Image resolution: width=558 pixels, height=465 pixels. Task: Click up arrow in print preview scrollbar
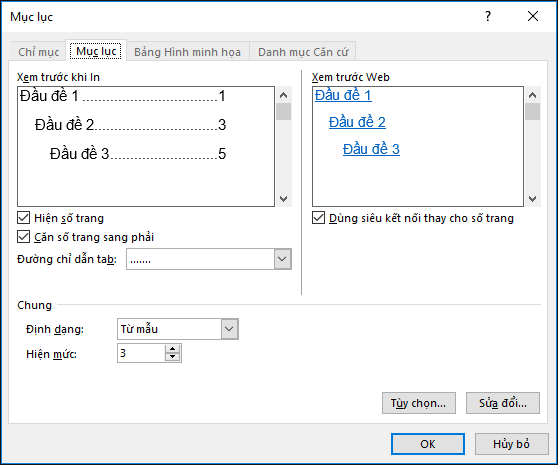284,95
